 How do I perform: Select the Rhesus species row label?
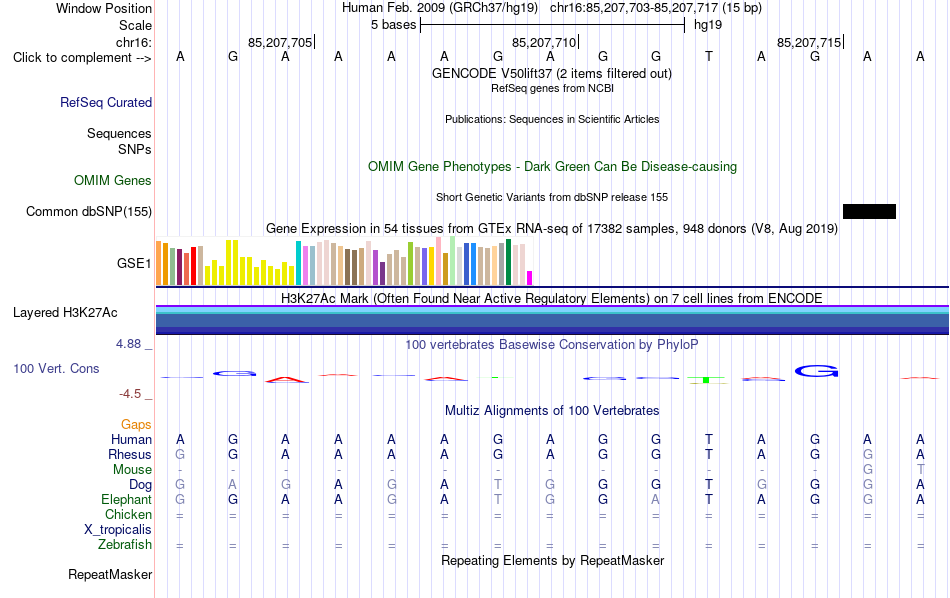tap(130, 454)
